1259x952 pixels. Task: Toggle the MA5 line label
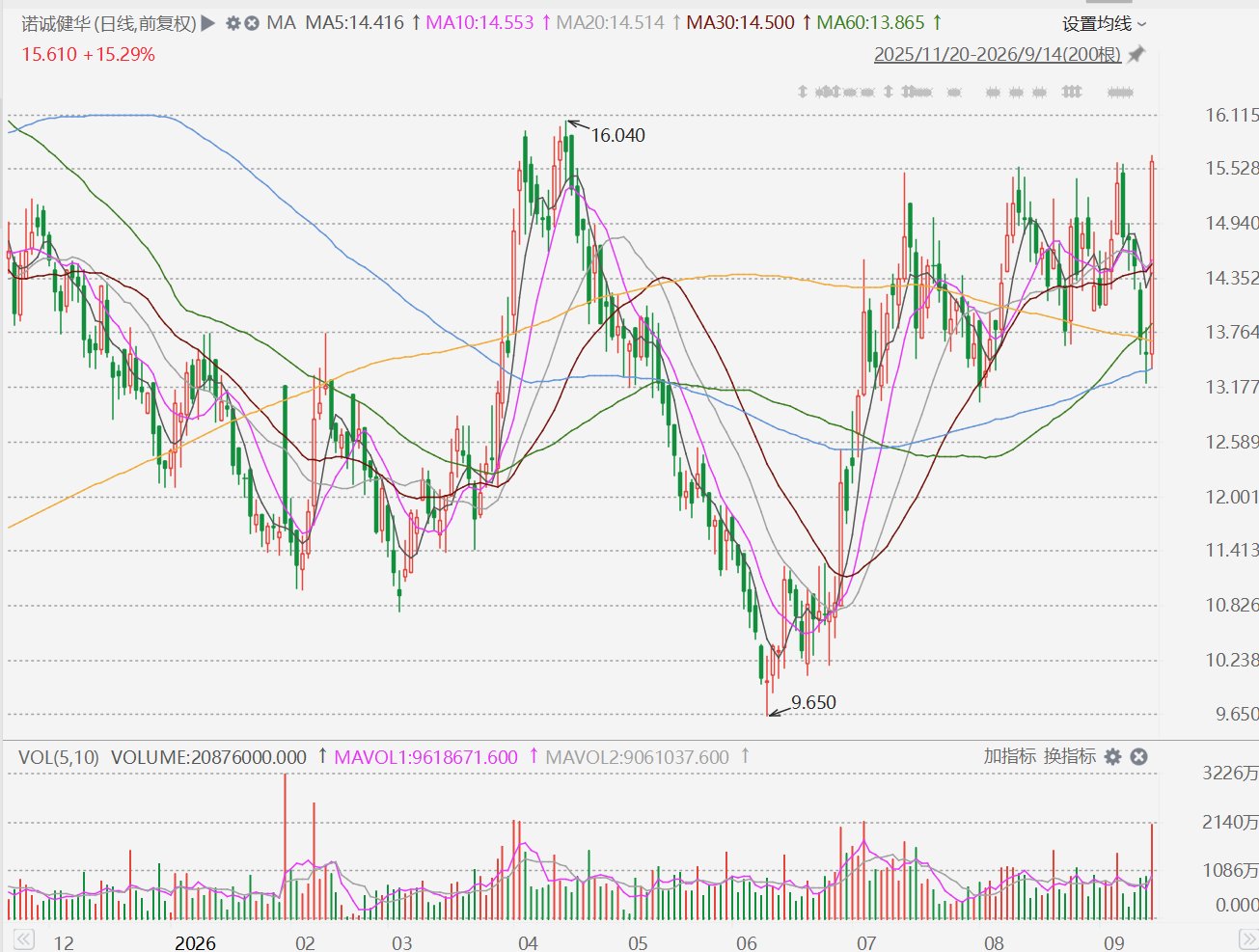(354, 22)
